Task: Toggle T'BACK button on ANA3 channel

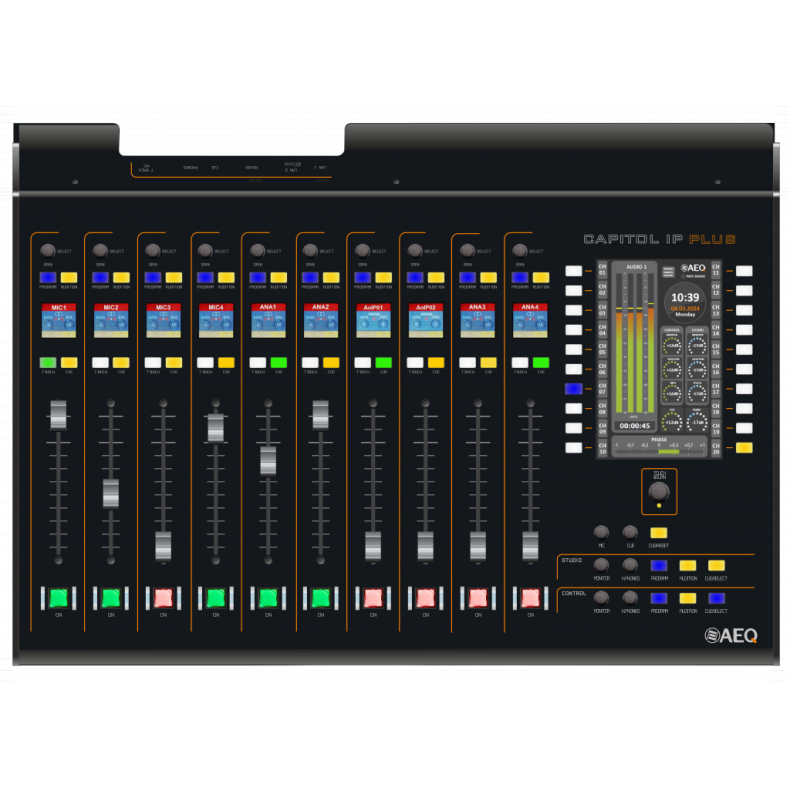Action: [x=467, y=362]
